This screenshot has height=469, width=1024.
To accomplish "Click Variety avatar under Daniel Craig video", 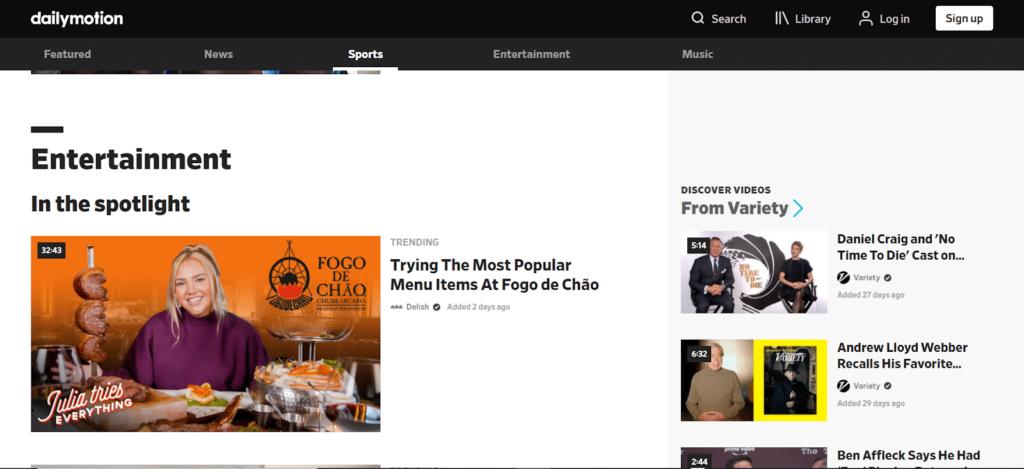I will [843, 277].
